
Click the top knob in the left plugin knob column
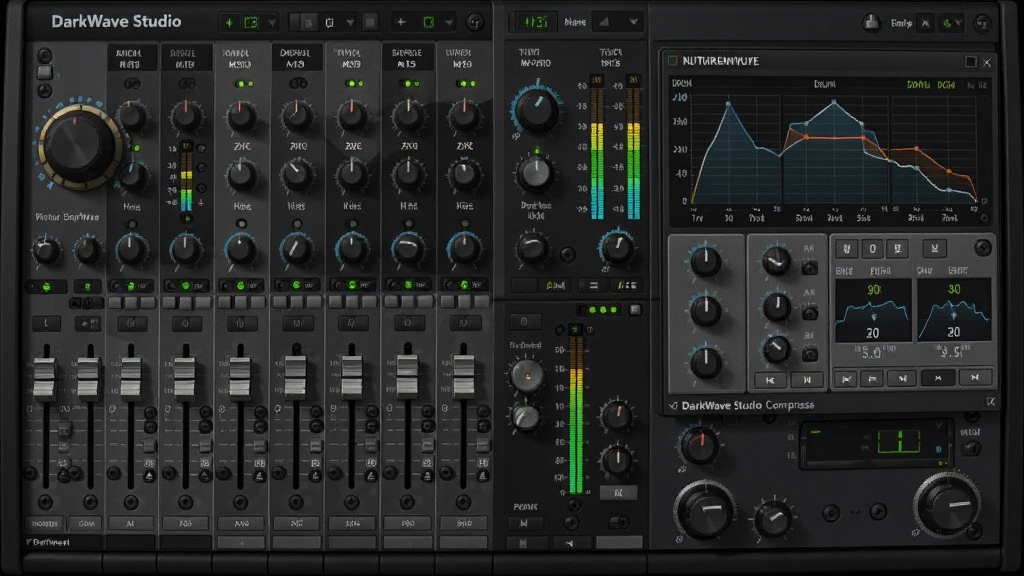pyautogui.click(x=705, y=261)
